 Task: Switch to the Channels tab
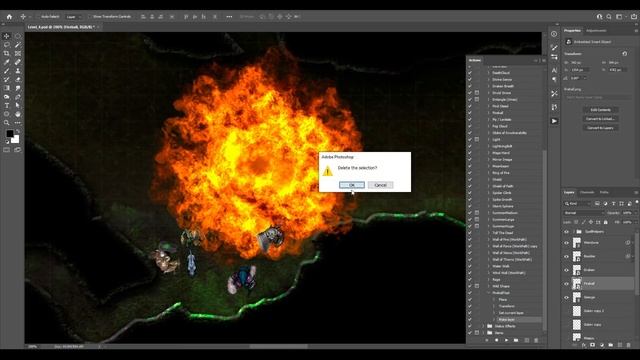pos(587,193)
